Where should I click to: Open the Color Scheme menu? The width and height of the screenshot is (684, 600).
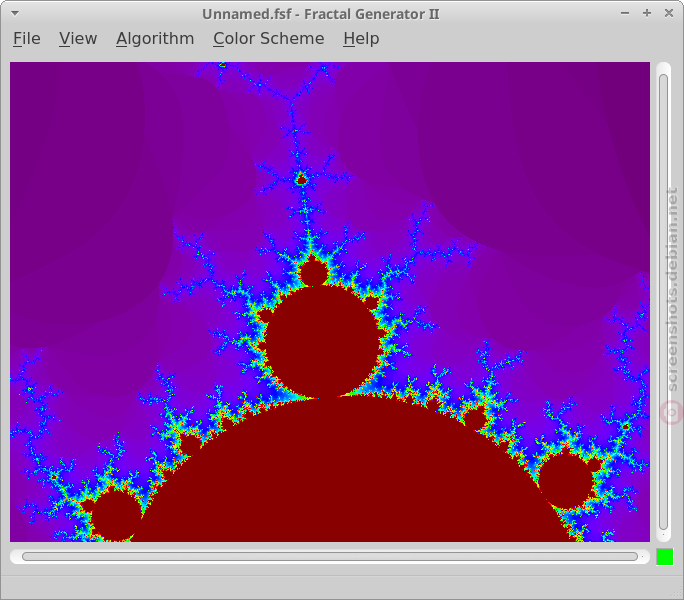[x=268, y=38]
